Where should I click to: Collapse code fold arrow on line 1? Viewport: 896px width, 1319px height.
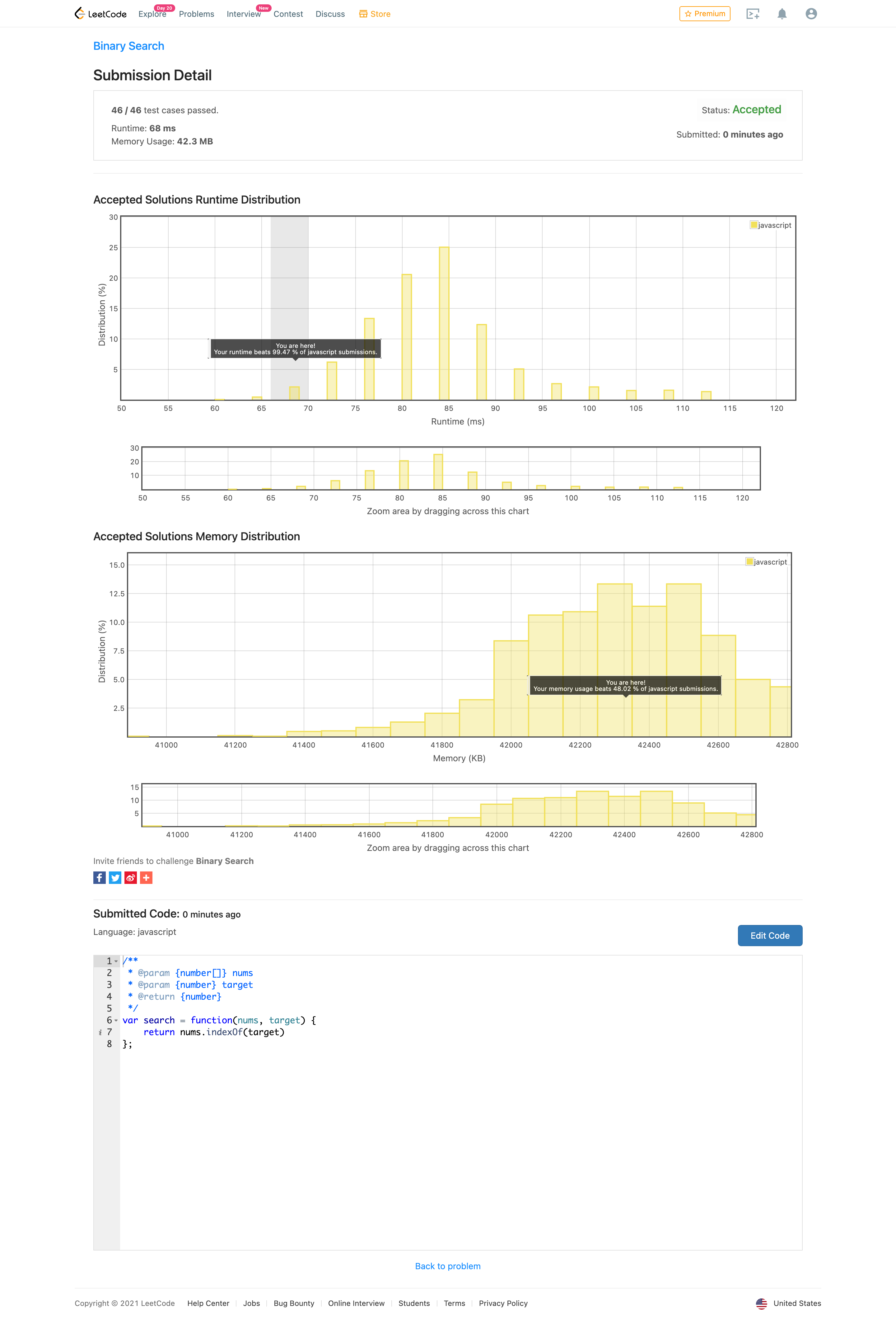point(116,961)
